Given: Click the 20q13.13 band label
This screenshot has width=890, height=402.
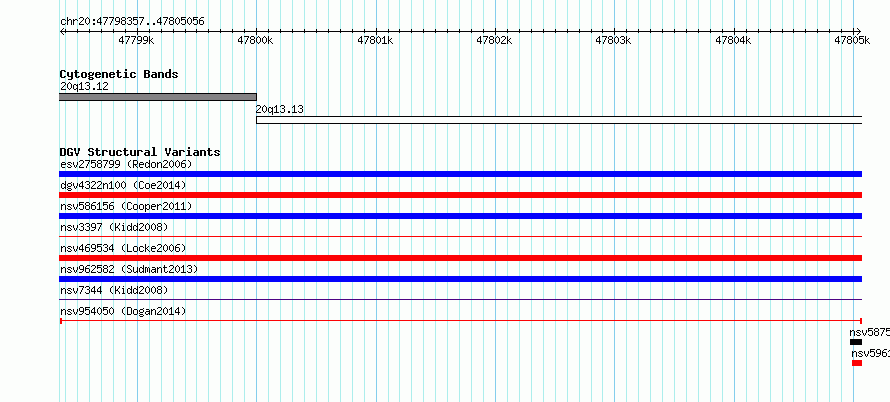Looking at the screenshot, I should 279,110.
